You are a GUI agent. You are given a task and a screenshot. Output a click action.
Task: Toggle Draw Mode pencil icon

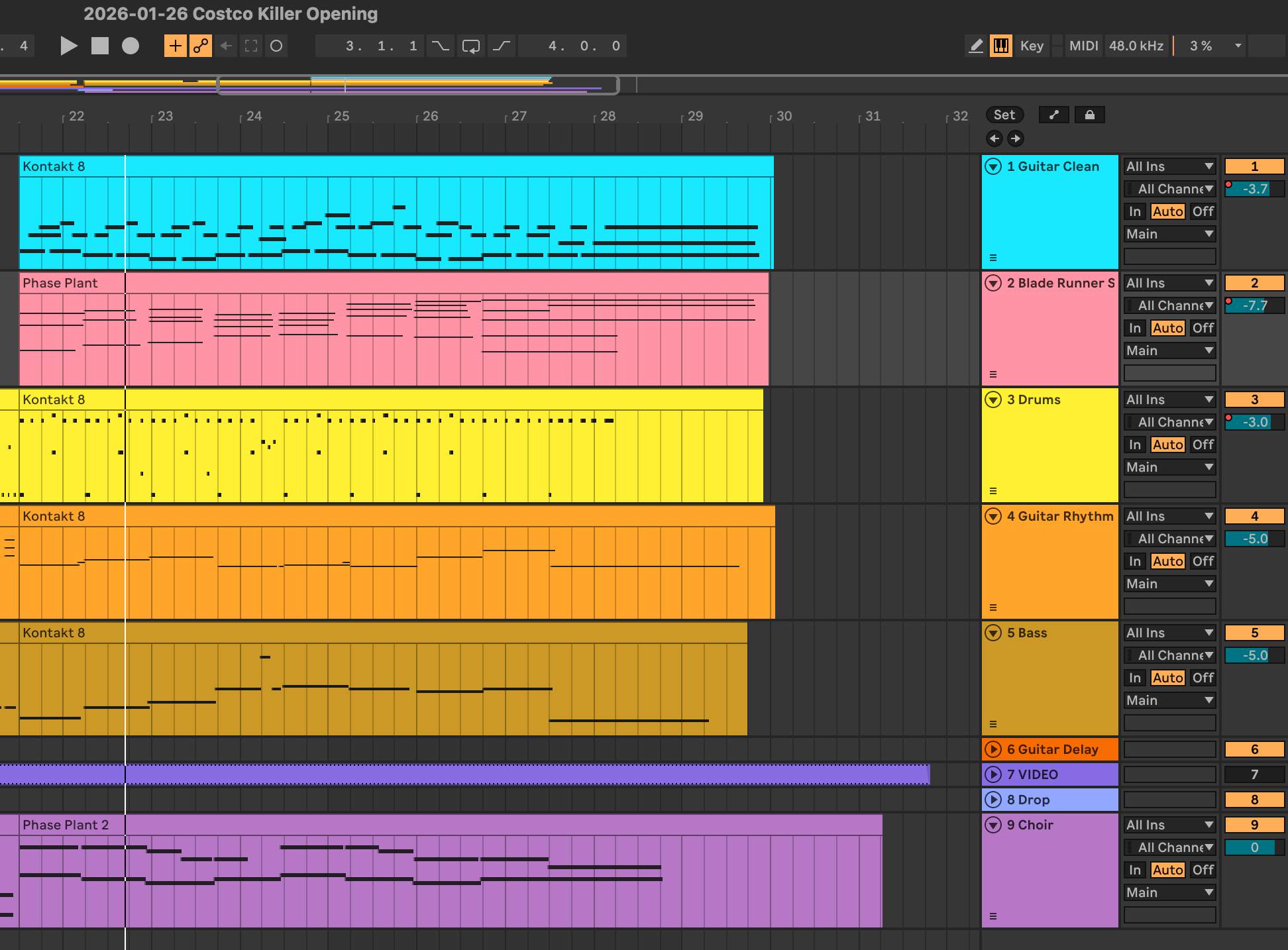[x=976, y=46]
